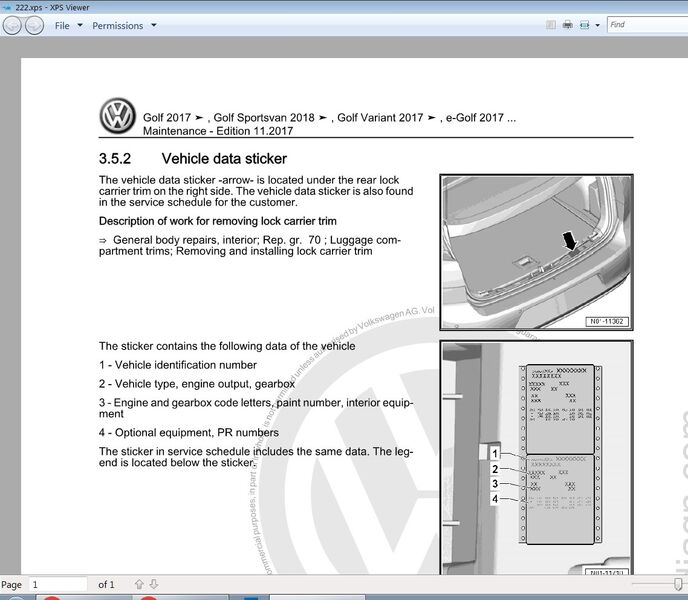Click the 'of 1' page count label
Viewport: 688px width, 600px height.
click(106, 584)
